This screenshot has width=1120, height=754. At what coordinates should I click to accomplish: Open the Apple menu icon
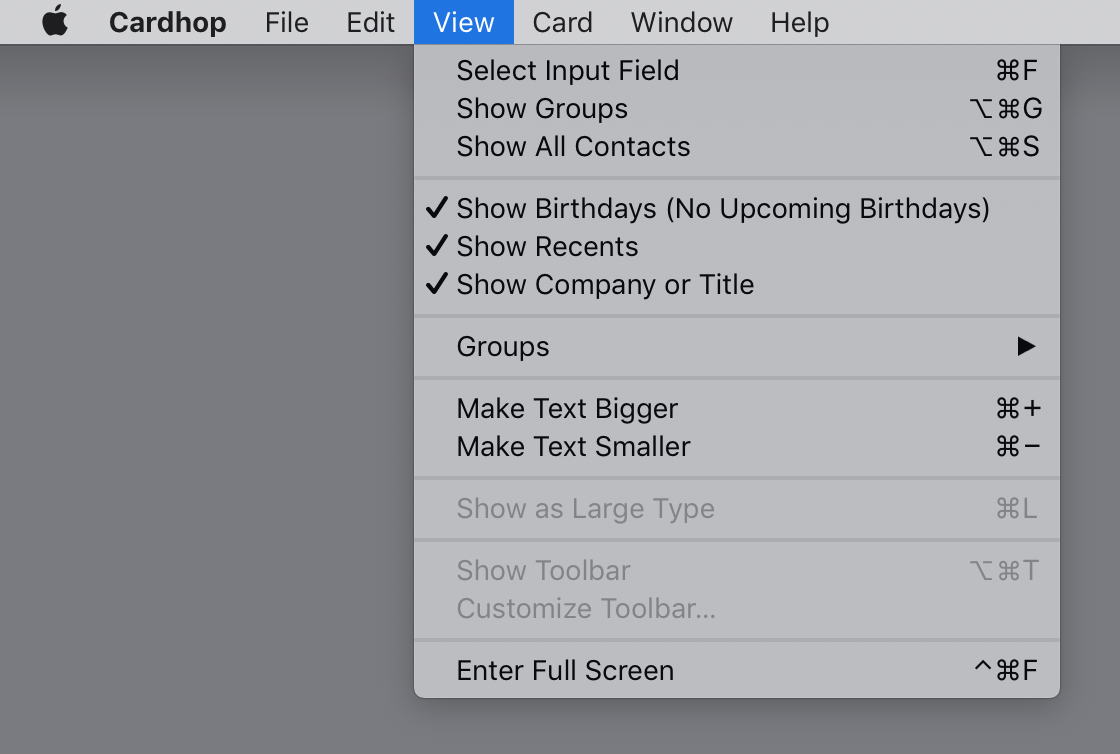point(55,21)
